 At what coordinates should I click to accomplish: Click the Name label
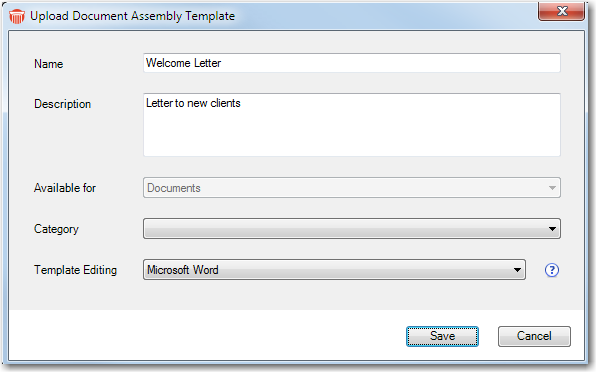pos(49,64)
